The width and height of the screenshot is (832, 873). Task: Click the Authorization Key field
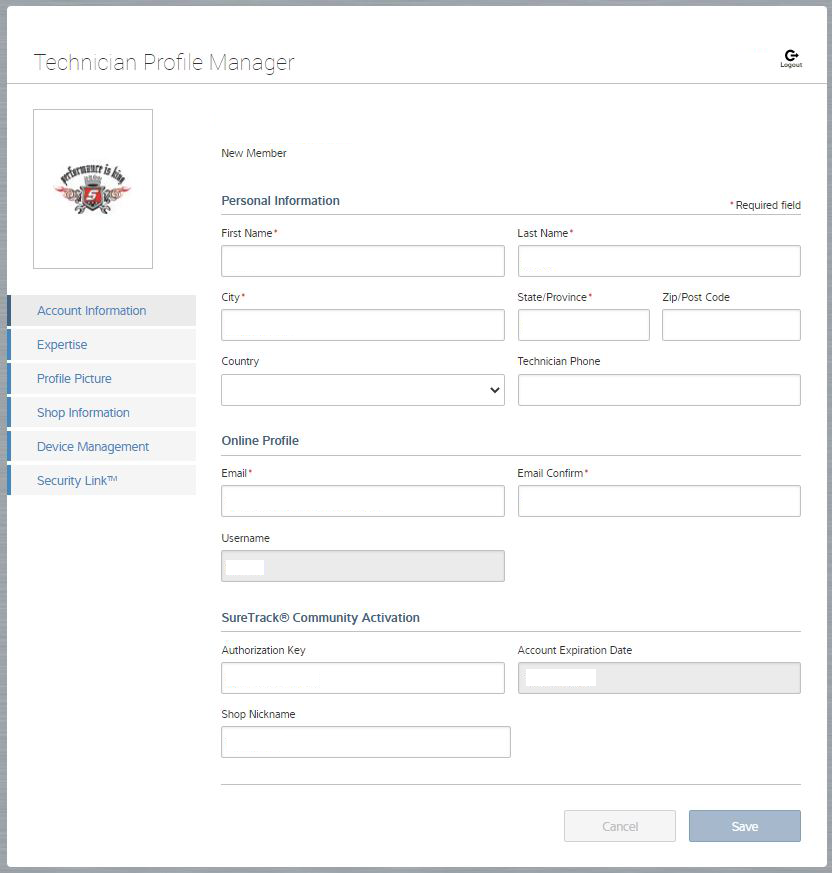362,678
